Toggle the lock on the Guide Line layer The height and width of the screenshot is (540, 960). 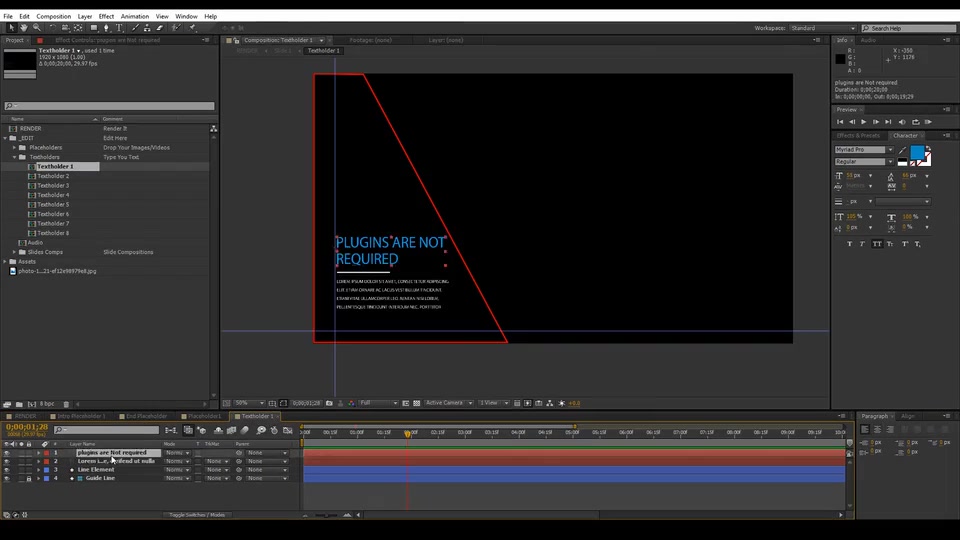[29, 478]
